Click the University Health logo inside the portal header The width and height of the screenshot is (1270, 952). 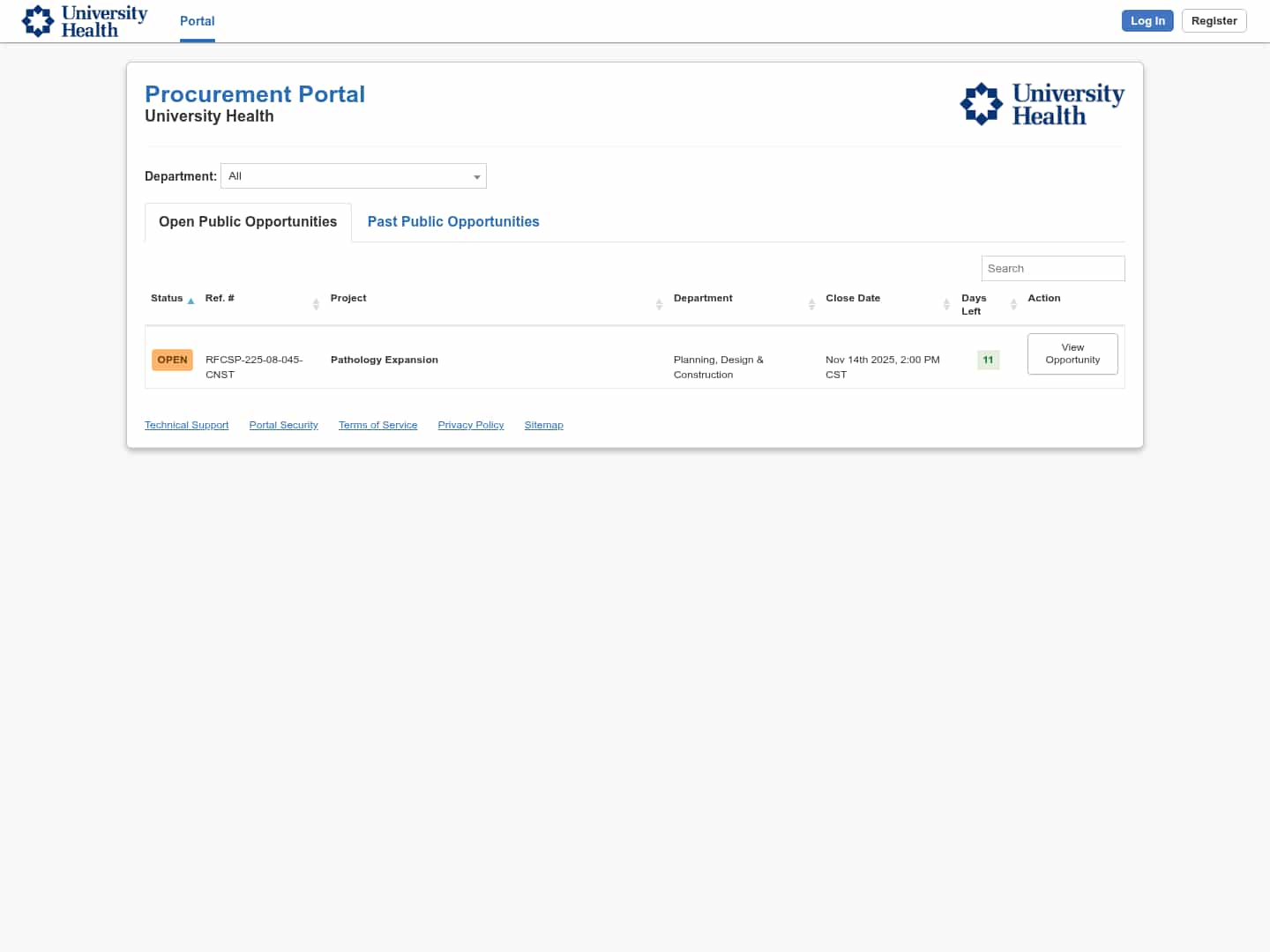[x=1042, y=103]
